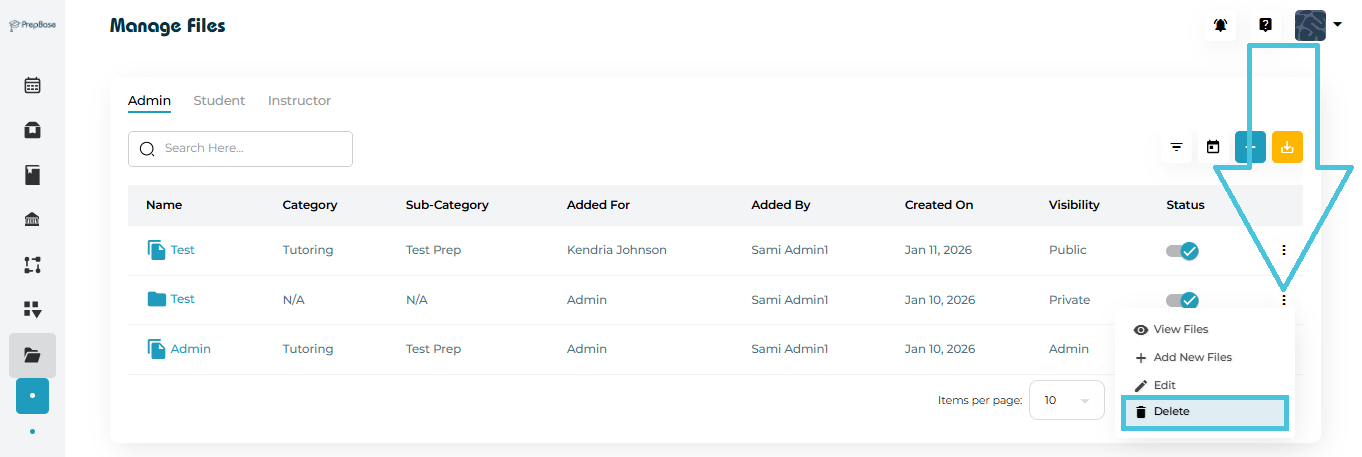1362x457 pixels.
Task: Toggle status for the private Test folder
Action: click(x=1183, y=300)
